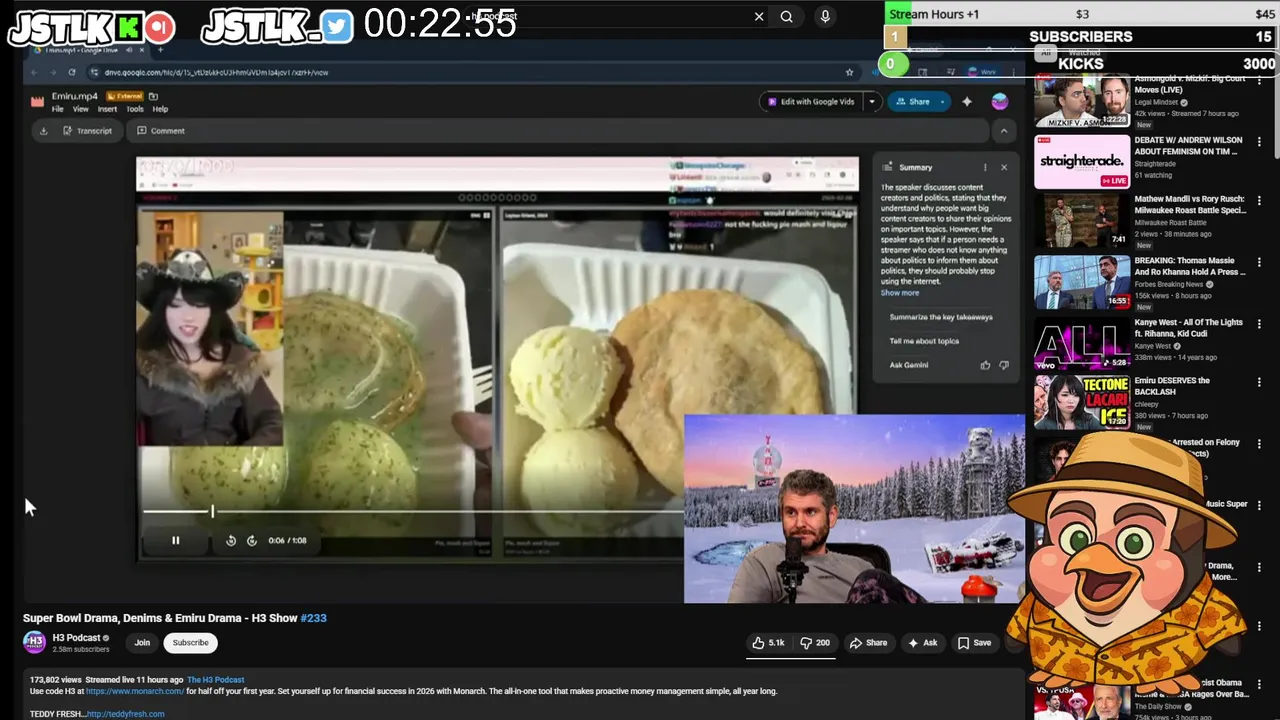Open the straighterade live debate thumbnail
Image resolution: width=1280 pixels, height=720 pixels.
tap(1081, 161)
